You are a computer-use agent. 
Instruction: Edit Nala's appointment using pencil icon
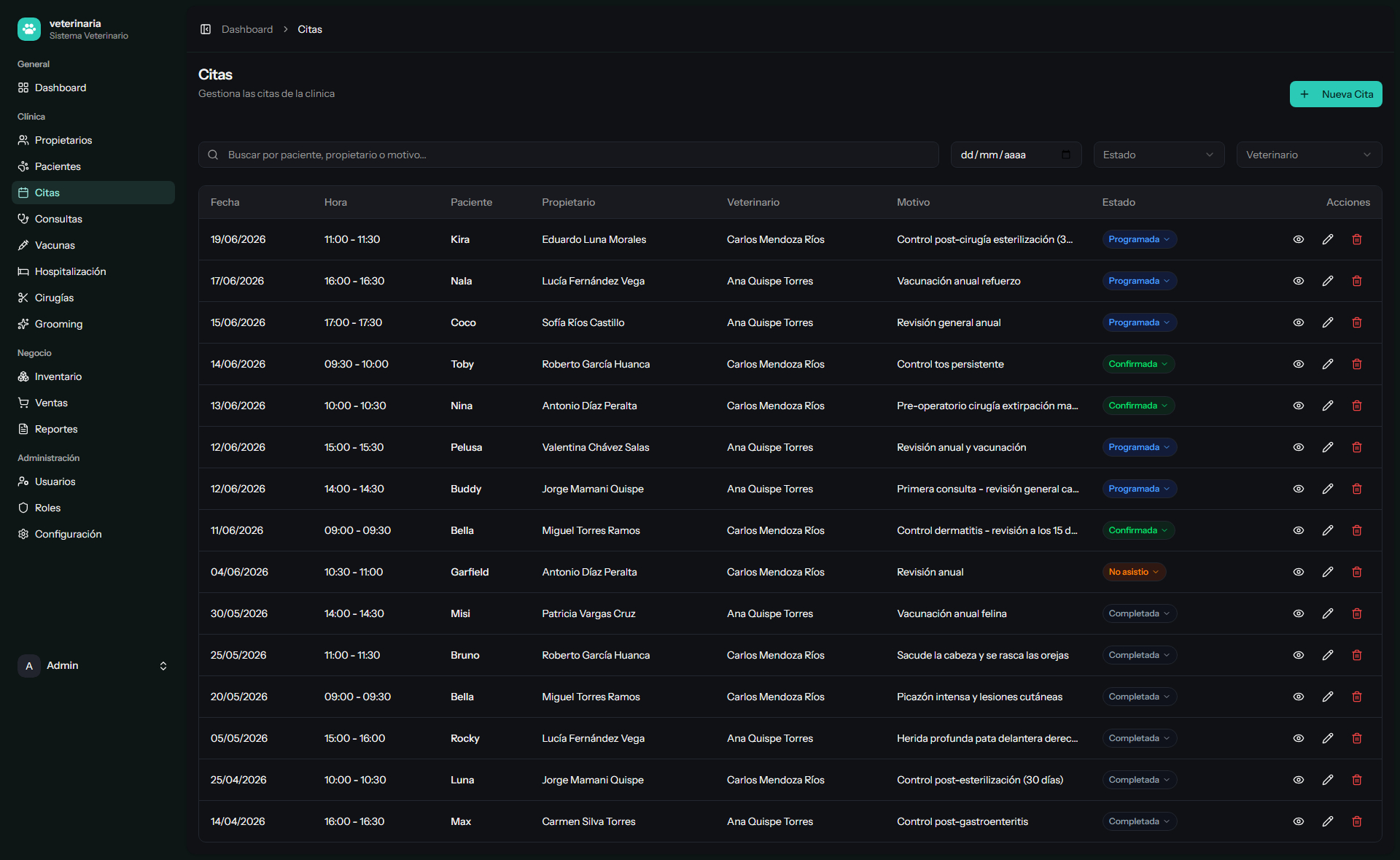pos(1328,281)
